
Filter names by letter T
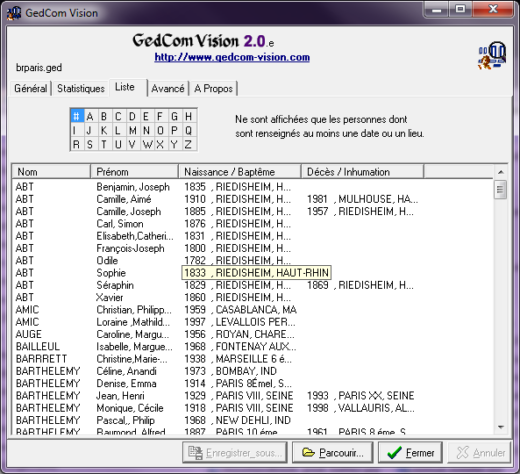pos(104,144)
